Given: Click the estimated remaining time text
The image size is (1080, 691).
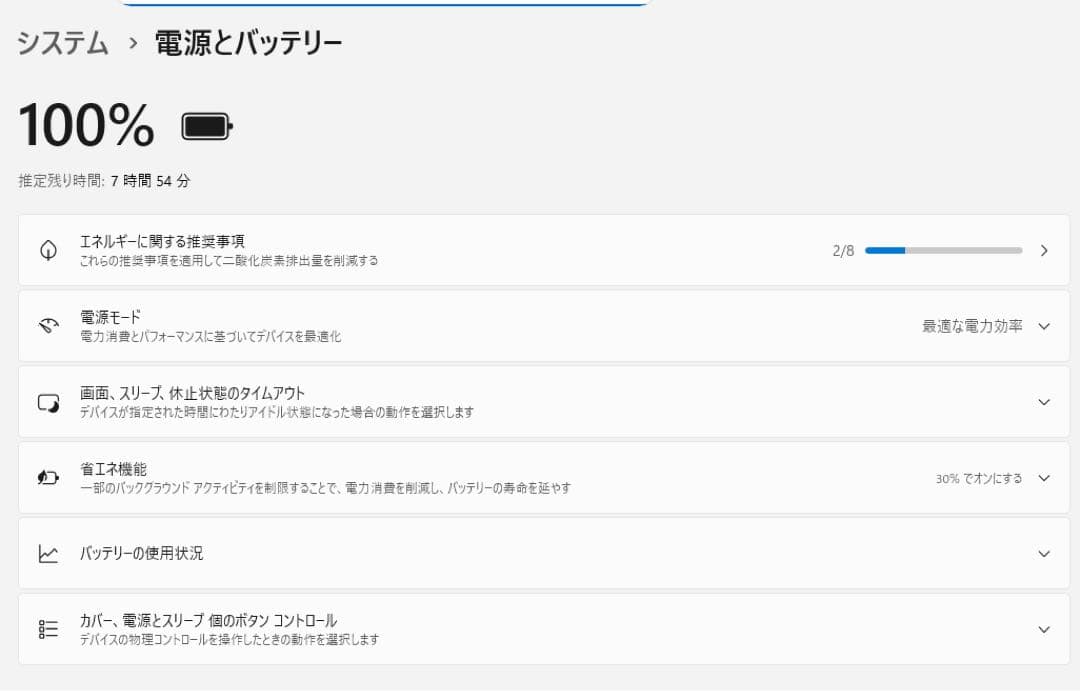Looking at the screenshot, I should [102, 181].
